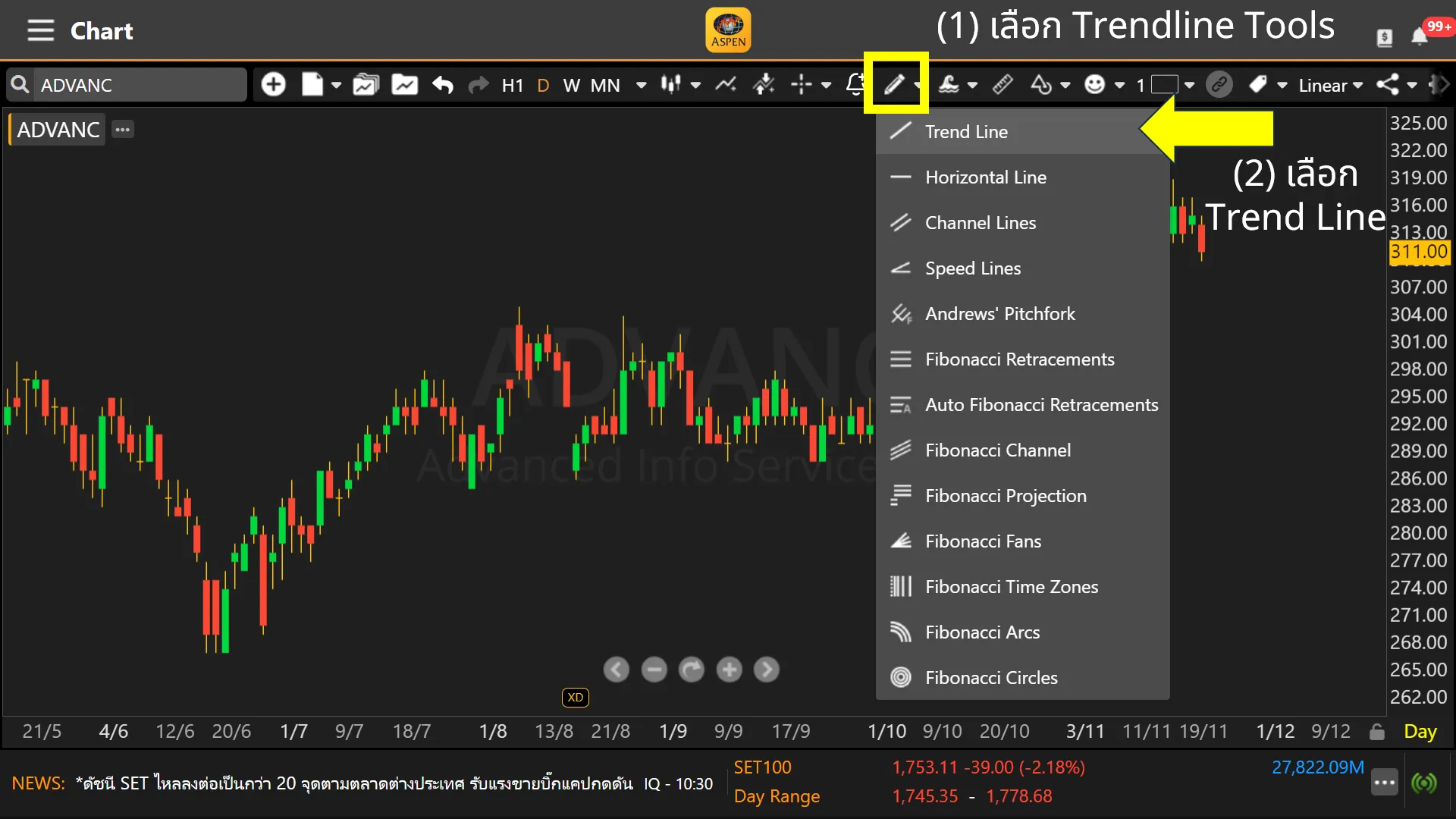Expand the Linear scale dropdown
Image resolution: width=1456 pixels, height=819 pixels.
(1330, 85)
